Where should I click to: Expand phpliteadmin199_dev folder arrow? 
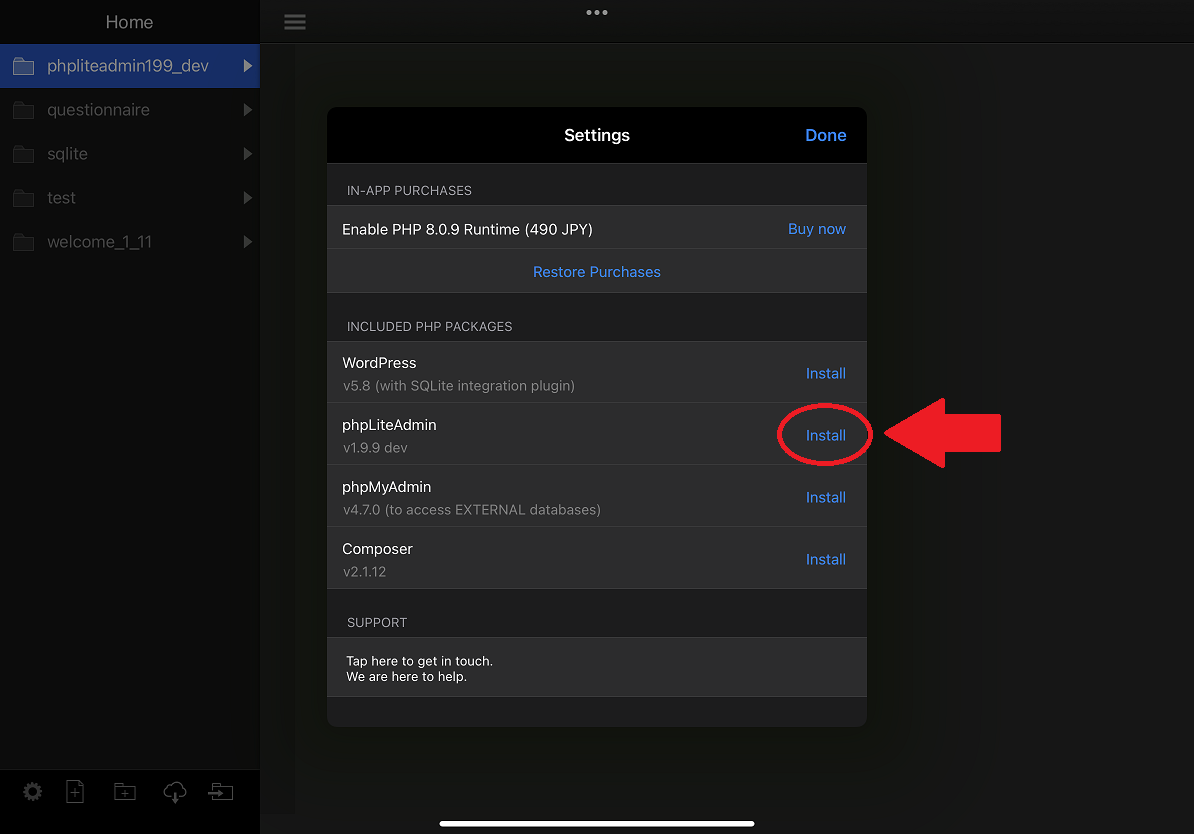[247, 66]
